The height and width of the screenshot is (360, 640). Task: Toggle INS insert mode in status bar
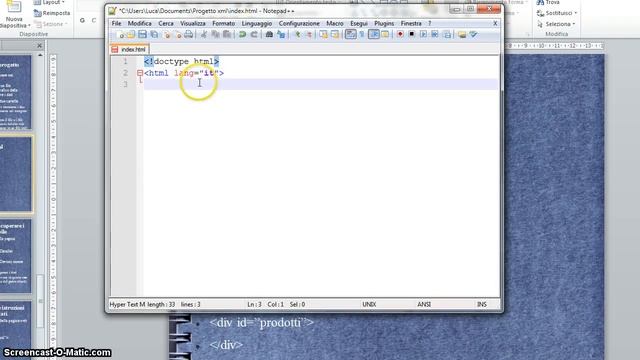coord(482,304)
